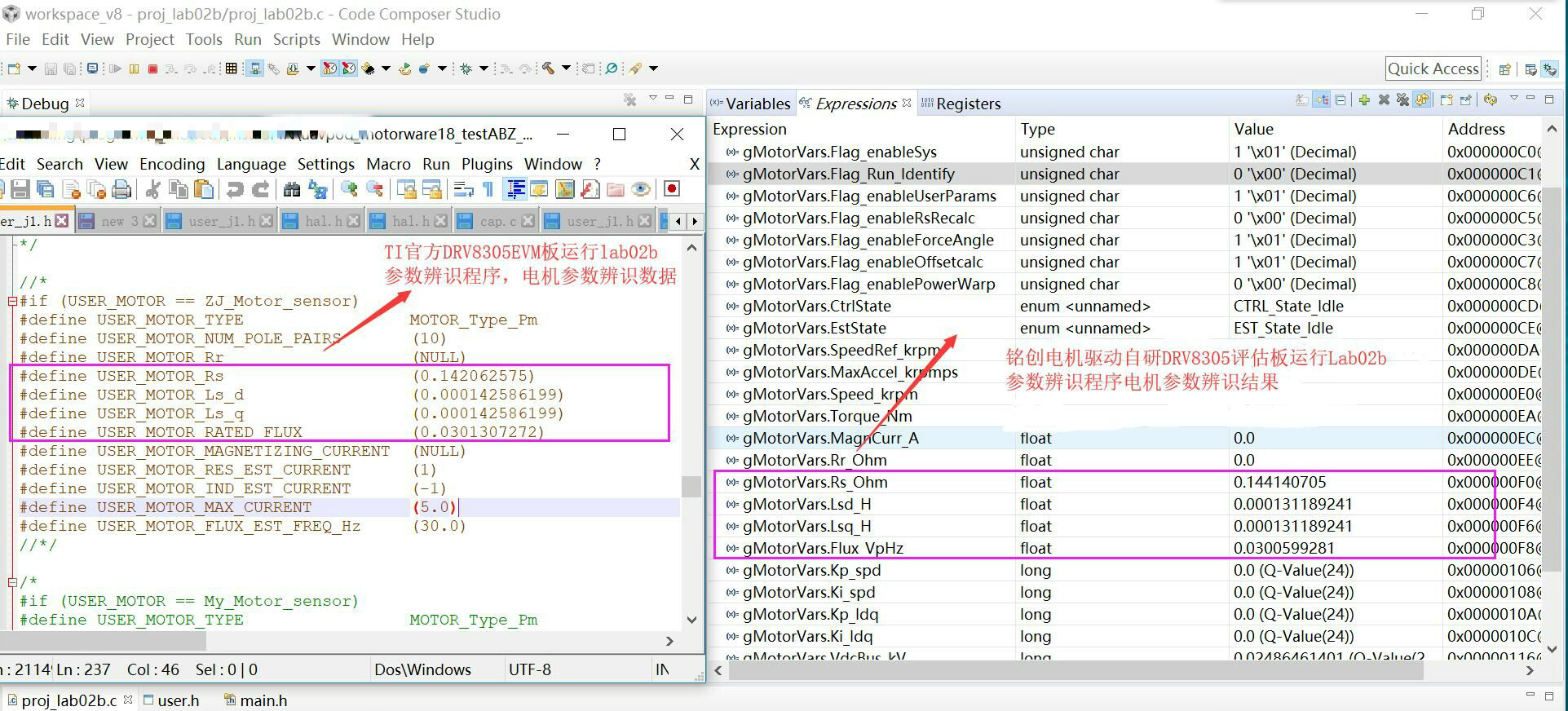Screen dimensions: 1568x711
Task: Click Remove All Expressions double-X icon
Action: click(x=1402, y=100)
